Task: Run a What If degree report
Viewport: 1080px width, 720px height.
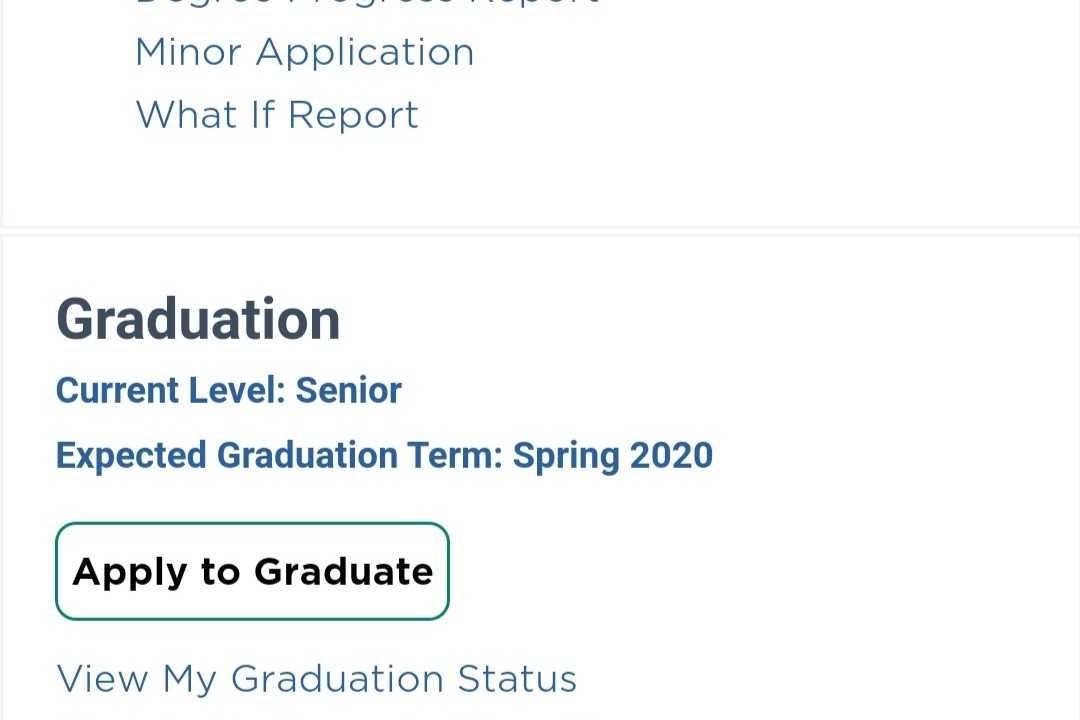Action: tap(277, 115)
